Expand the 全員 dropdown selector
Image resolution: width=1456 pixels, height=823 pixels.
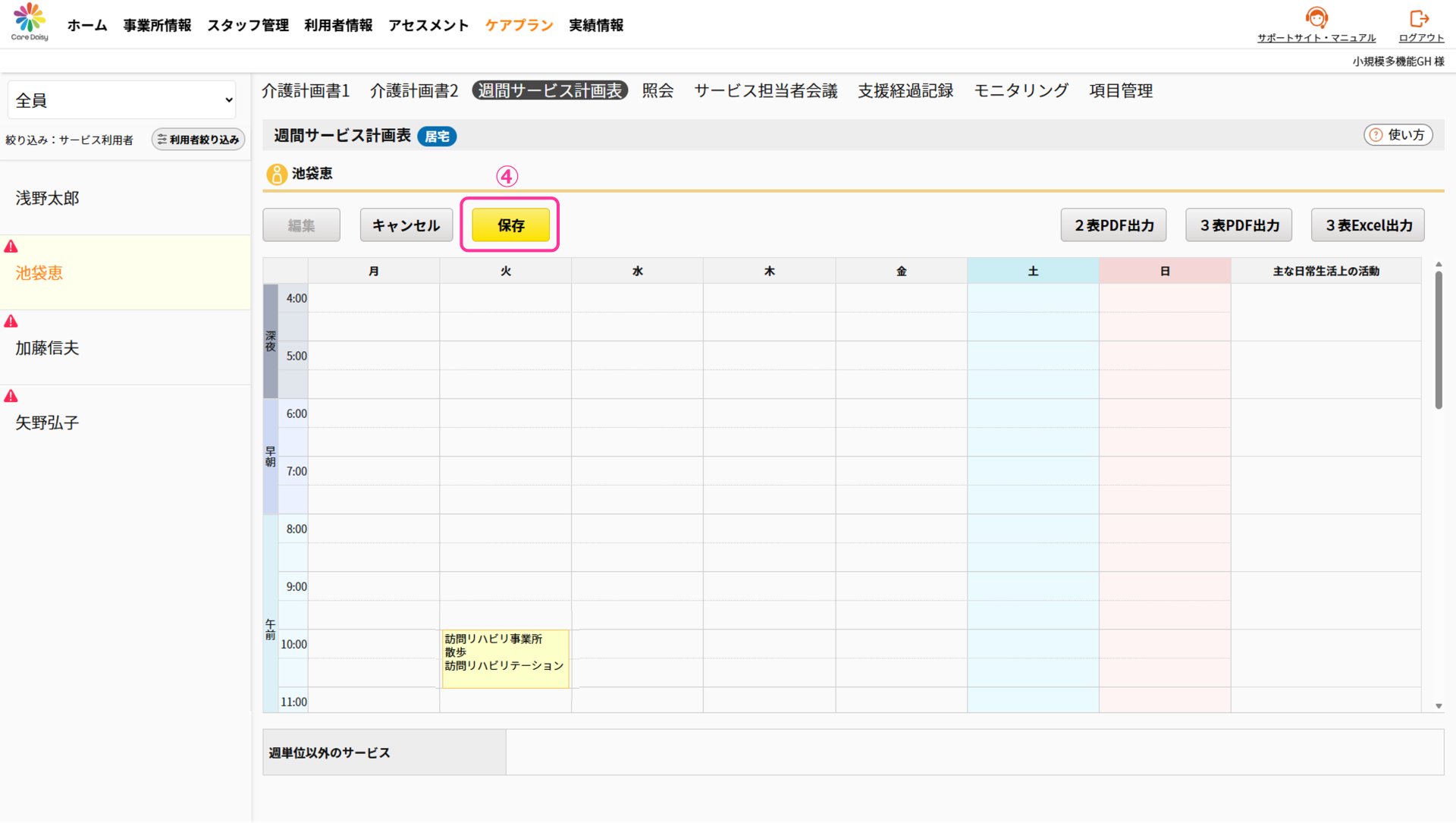pos(122,100)
